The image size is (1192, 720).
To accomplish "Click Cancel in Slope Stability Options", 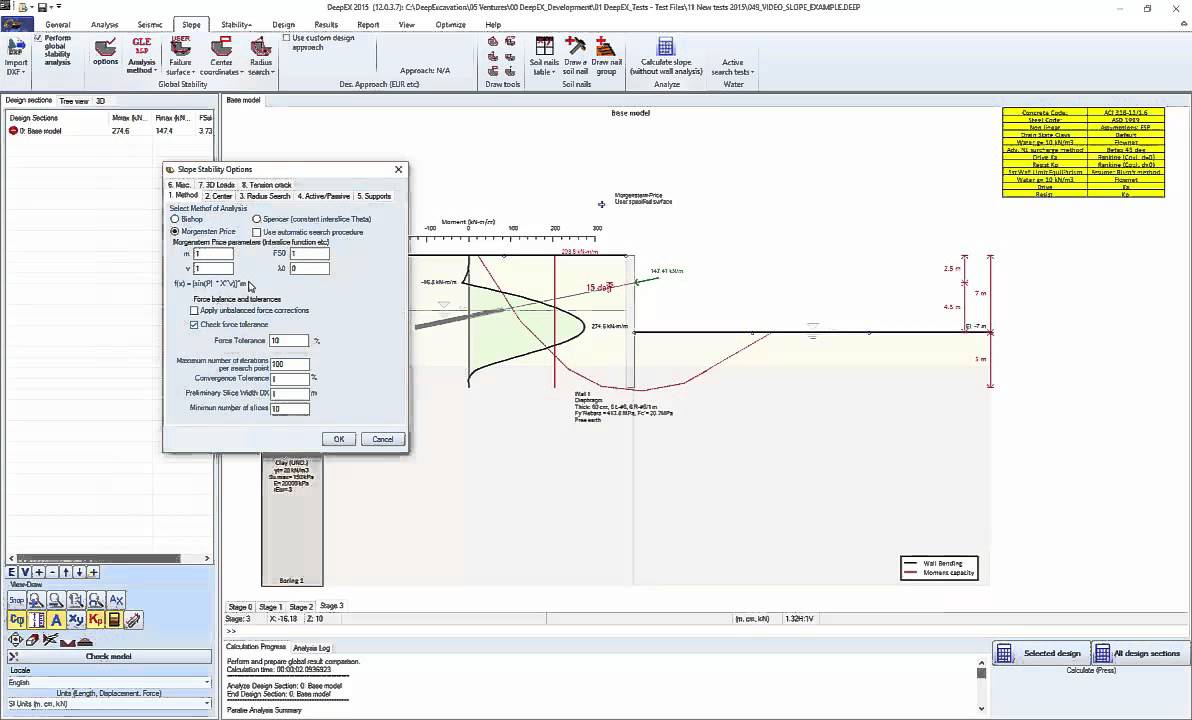I will click(x=382, y=439).
